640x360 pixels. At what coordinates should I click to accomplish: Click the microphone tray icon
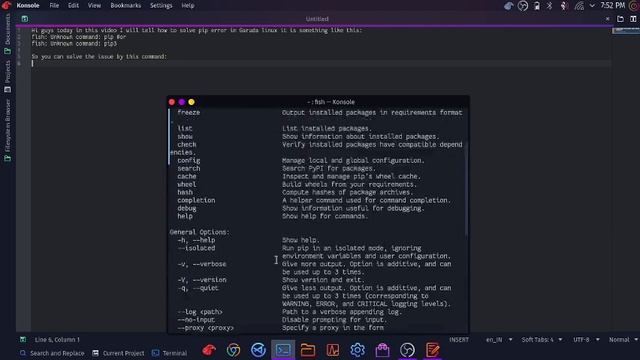pyautogui.click(x=564, y=6)
